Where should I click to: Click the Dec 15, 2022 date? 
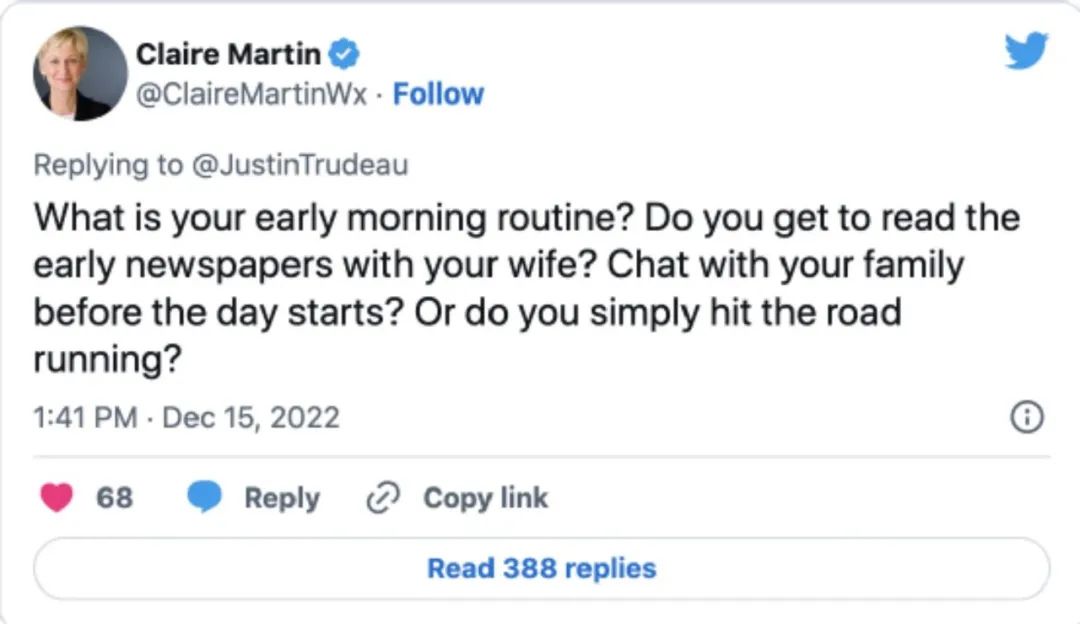click(x=251, y=417)
